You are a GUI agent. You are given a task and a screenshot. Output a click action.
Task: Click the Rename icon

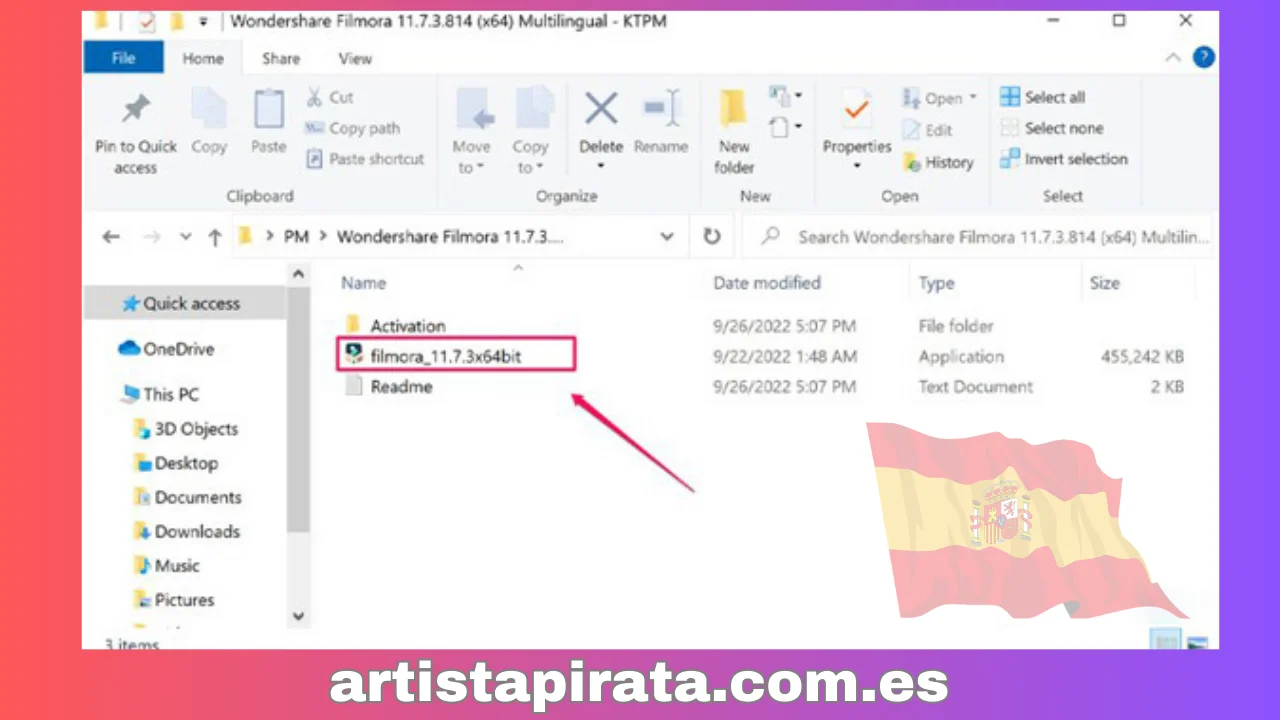tap(661, 107)
